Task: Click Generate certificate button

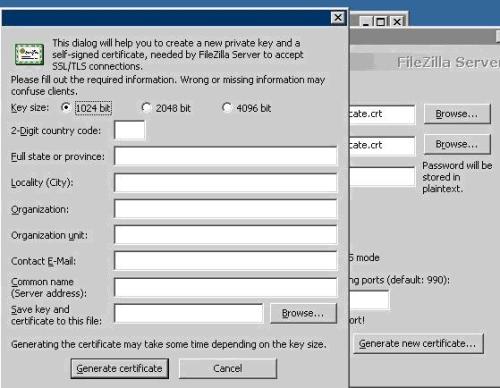Action: pyautogui.click(x=119, y=368)
